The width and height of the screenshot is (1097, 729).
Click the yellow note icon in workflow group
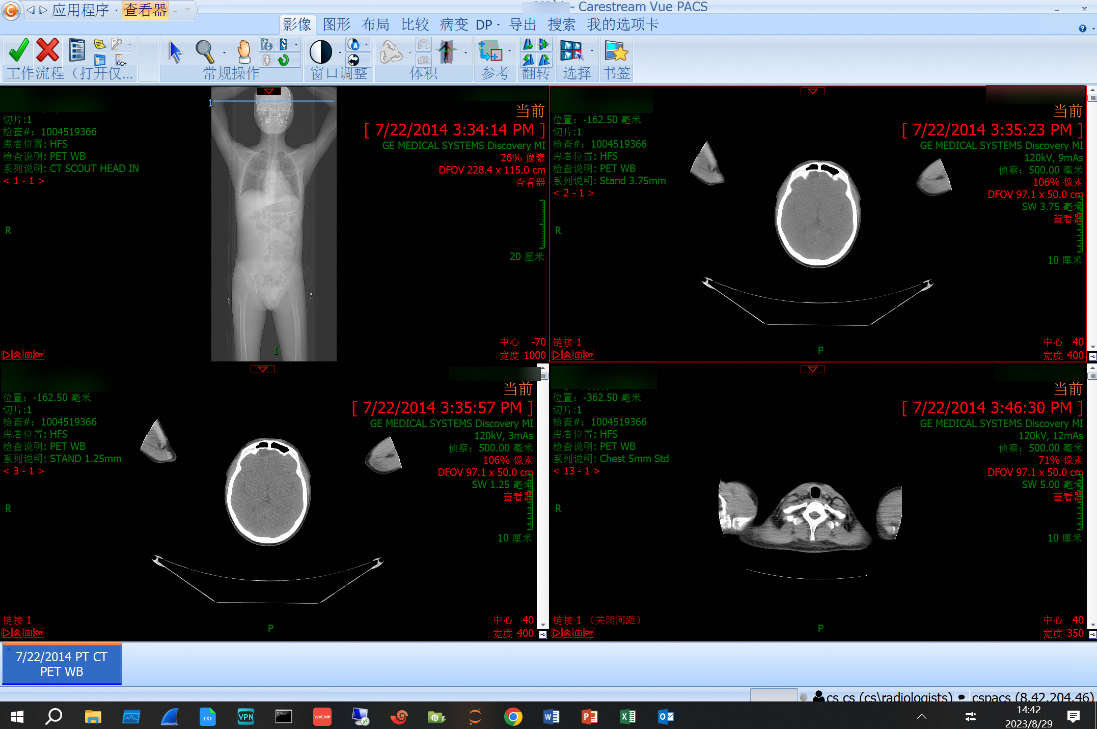100,45
